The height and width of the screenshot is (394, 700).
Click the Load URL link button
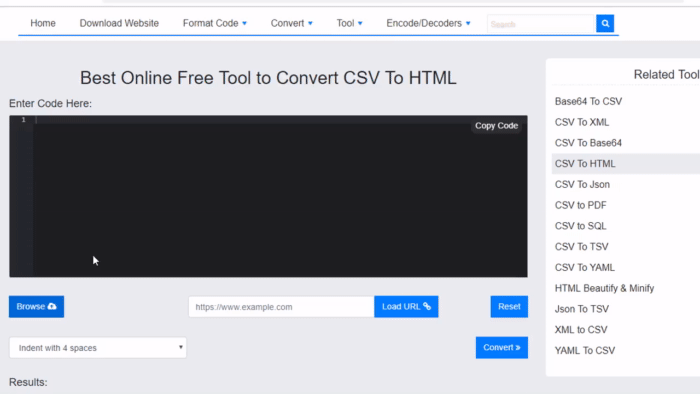(x=406, y=307)
